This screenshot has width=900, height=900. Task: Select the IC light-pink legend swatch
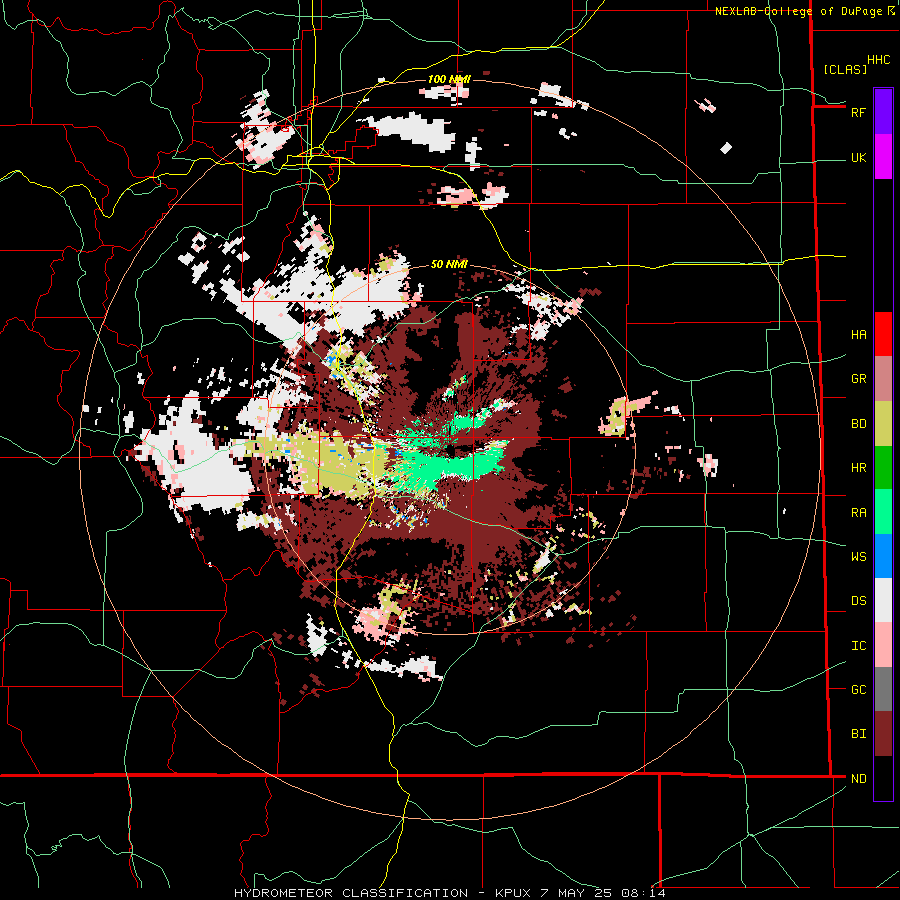(883, 645)
